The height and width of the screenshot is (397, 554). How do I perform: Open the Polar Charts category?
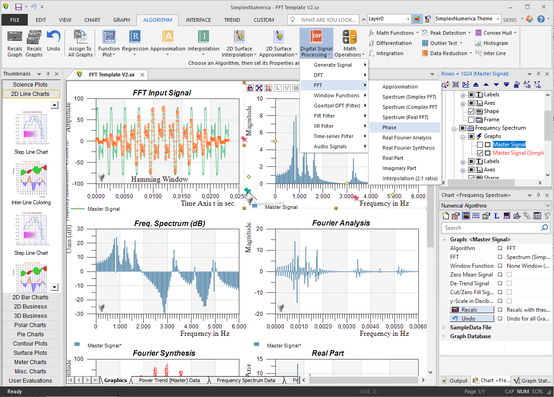30,325
